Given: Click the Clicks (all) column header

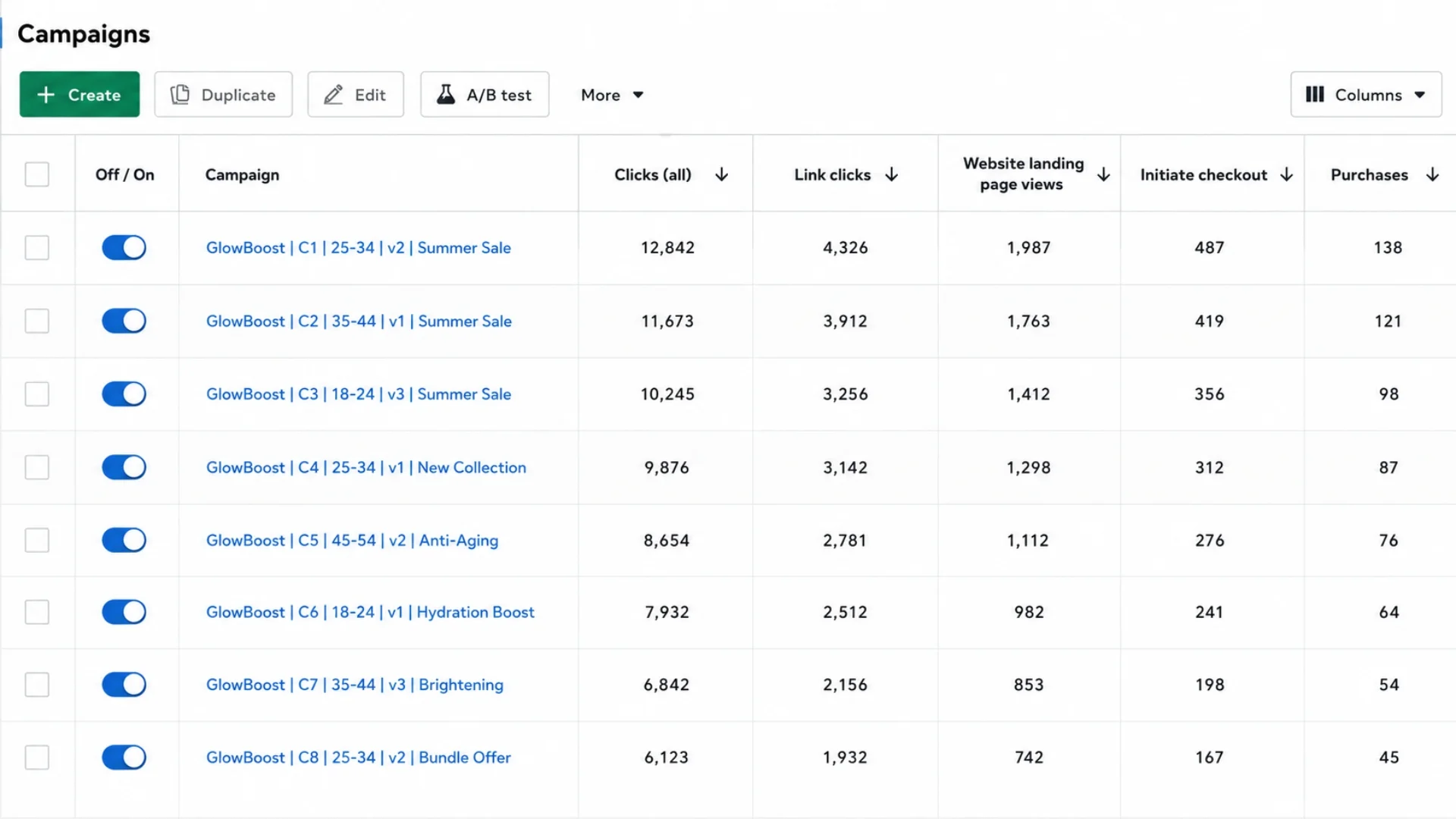Looking at the screenshot, I should click(653, 175).
